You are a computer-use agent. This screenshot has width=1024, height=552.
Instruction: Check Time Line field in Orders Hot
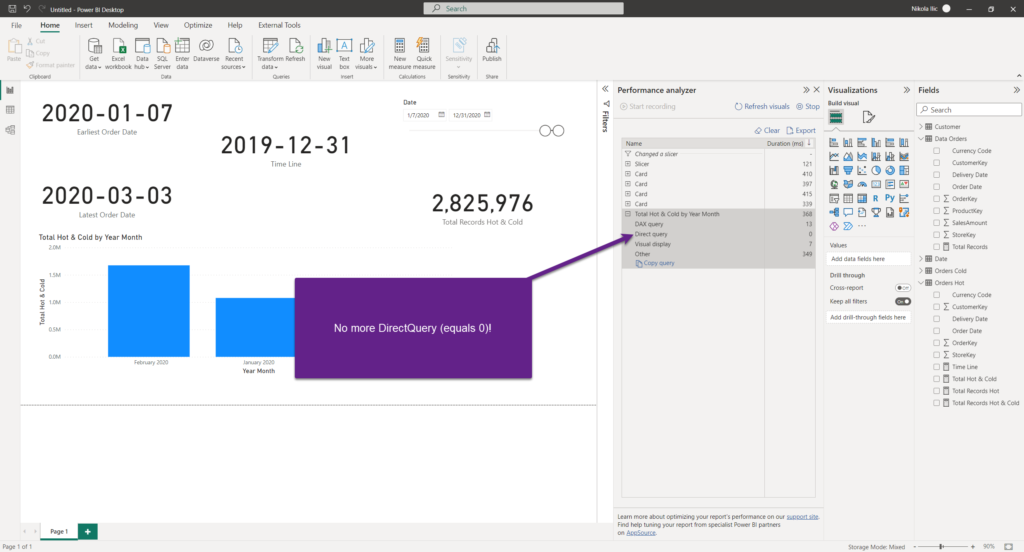(936, 367)
